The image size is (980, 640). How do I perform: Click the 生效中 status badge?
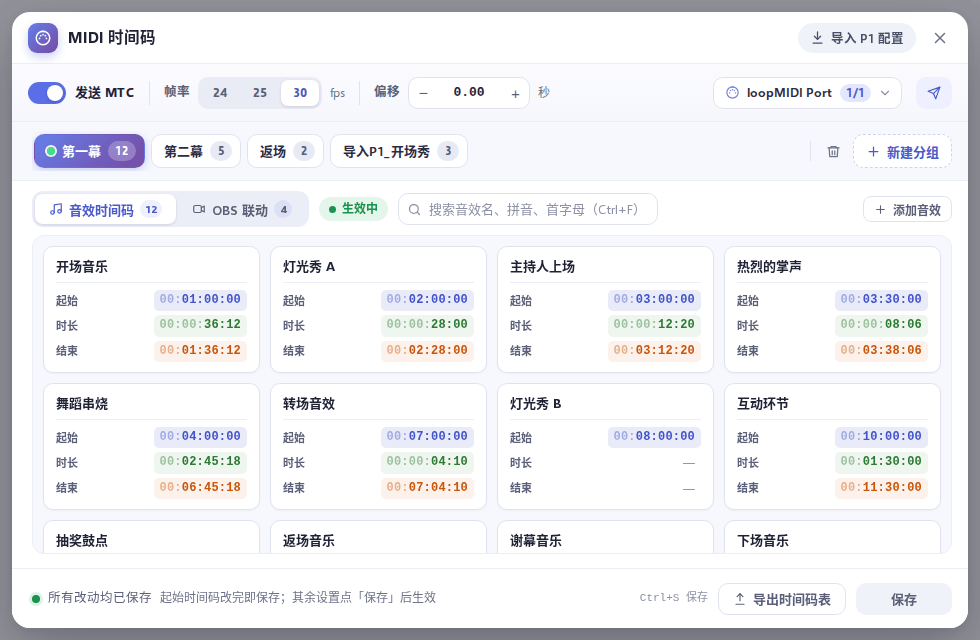pyautogui.click(x=353, y=209)
